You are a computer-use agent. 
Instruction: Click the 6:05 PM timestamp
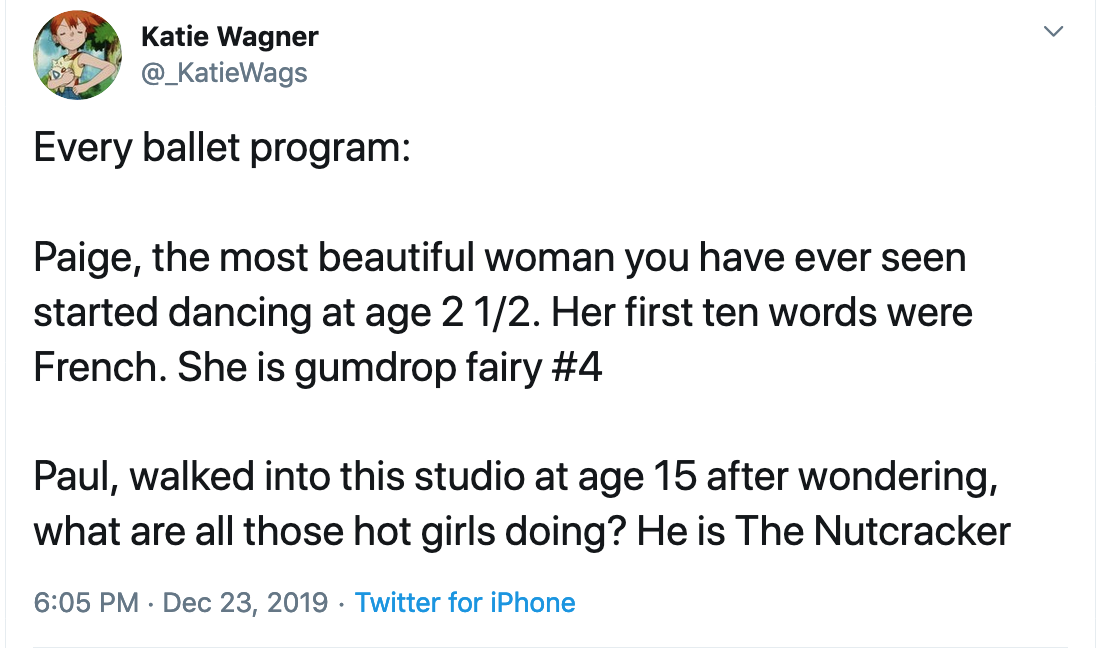click(86, 603)
